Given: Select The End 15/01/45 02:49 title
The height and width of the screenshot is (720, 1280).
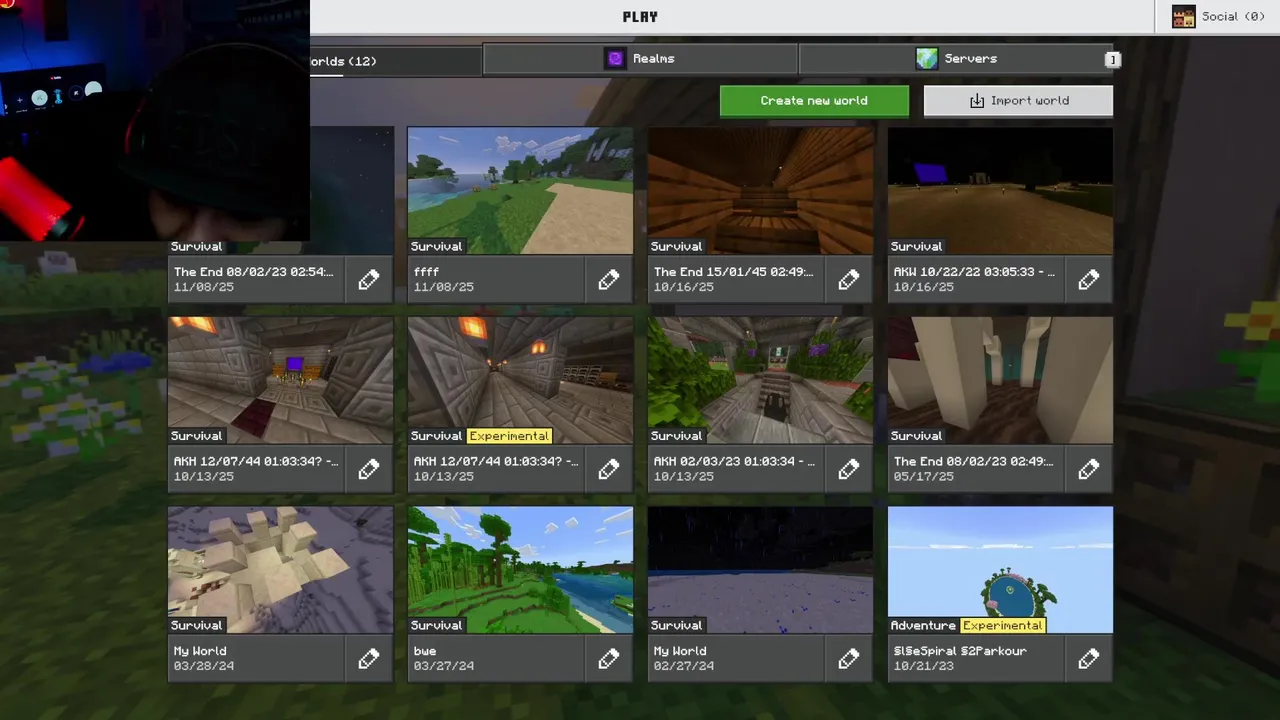Looking at the screenshot, I should tap(733, 272).
